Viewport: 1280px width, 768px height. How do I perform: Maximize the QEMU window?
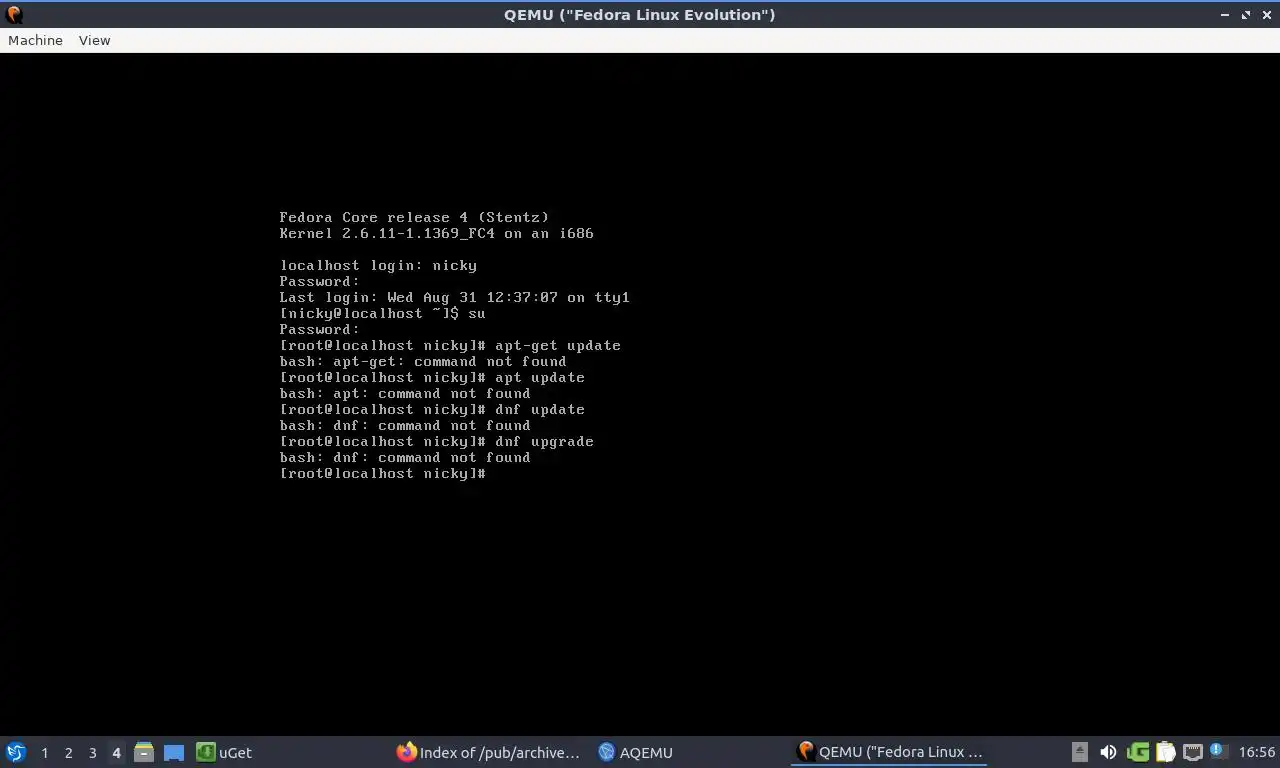(x=1246, y=15)
